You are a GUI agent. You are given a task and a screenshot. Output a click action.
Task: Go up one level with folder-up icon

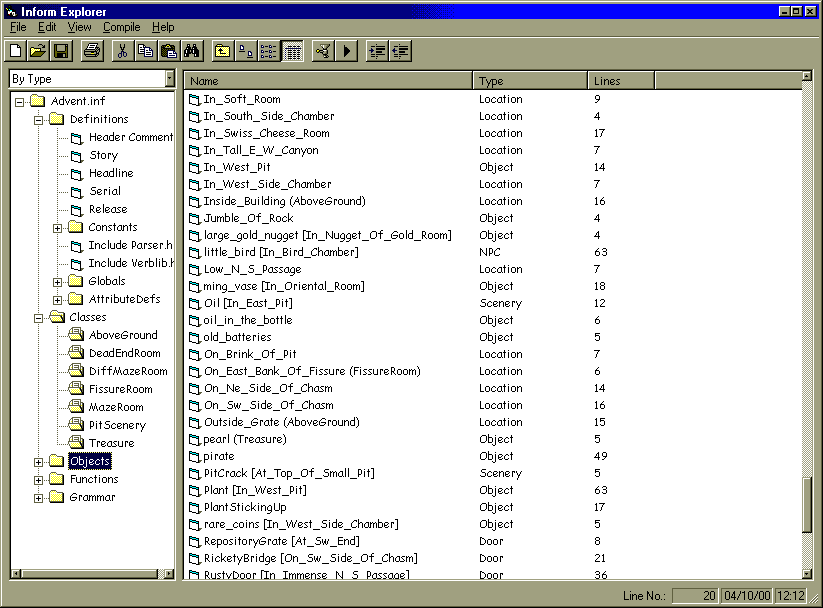point(222,51)
